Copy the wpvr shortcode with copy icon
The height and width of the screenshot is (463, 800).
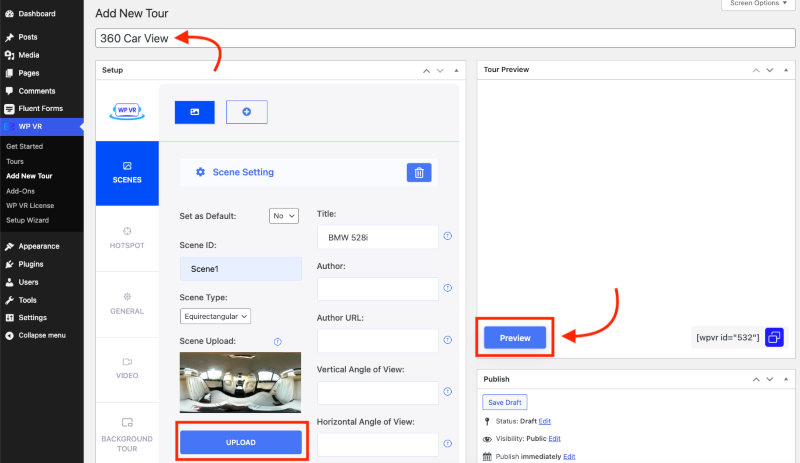775,337
